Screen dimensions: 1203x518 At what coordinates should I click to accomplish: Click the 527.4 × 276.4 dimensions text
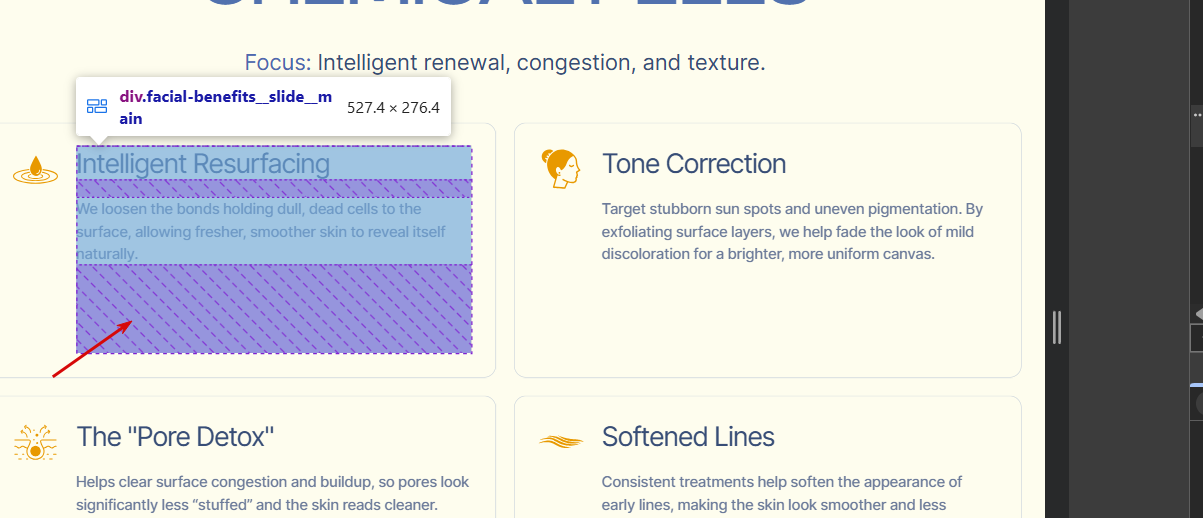tap(393, 107)
